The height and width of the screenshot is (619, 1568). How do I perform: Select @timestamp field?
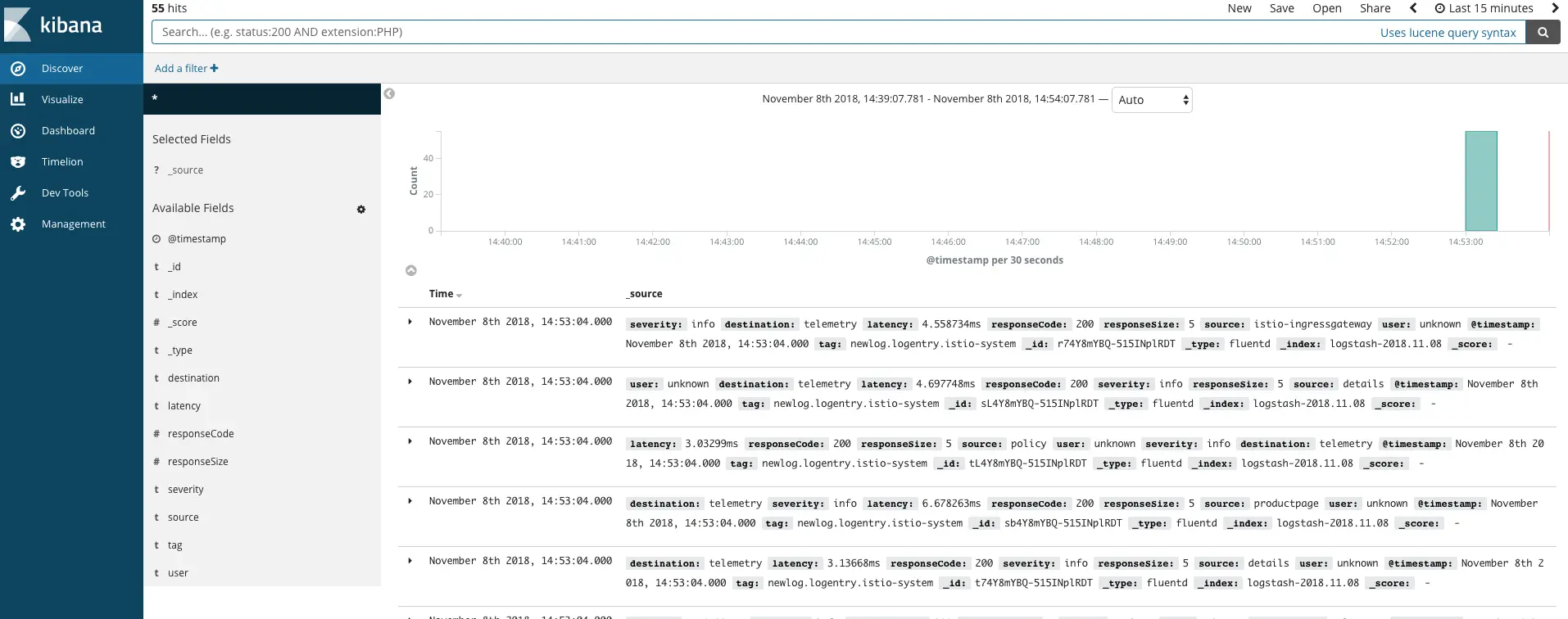(197, 239)
